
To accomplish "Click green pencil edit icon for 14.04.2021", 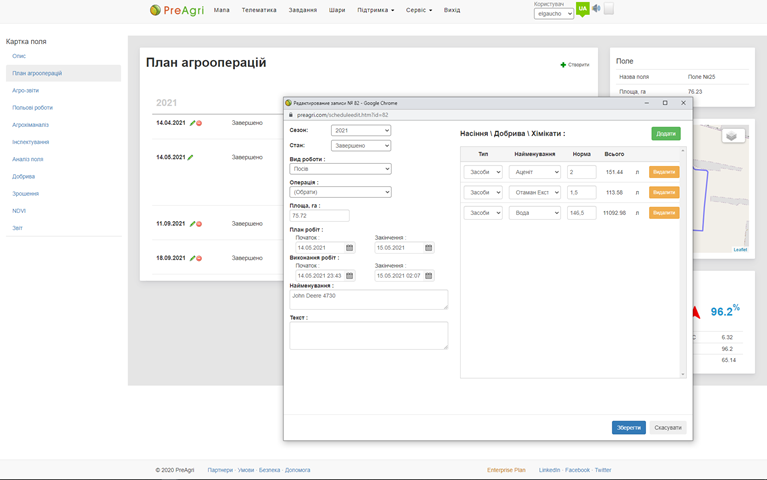I will tap(191, 123).
